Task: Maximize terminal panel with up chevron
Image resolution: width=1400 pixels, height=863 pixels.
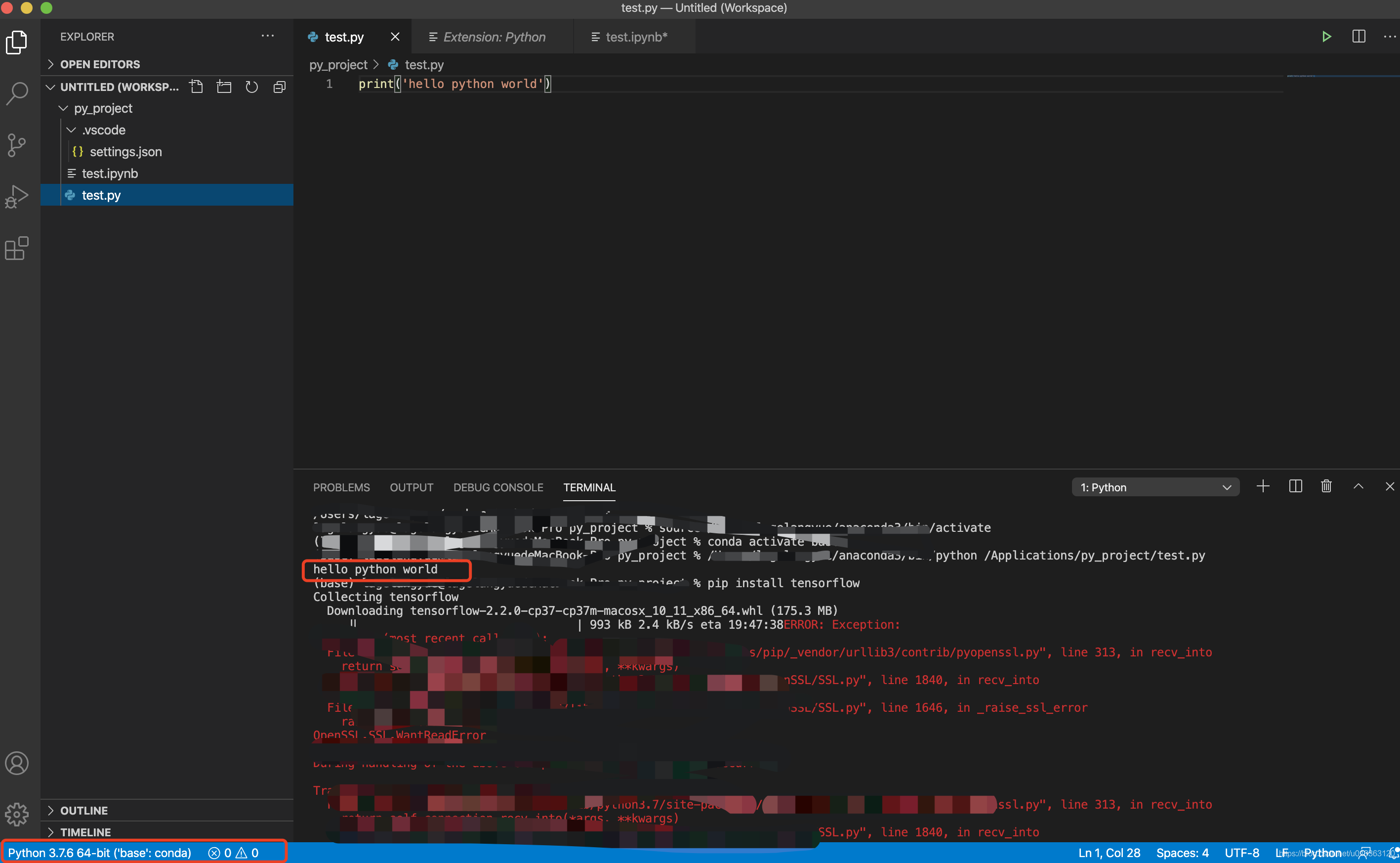Action: (1359, 486)
